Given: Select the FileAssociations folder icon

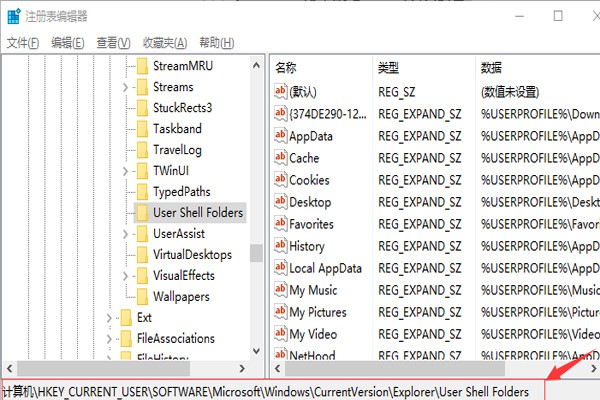Looking at the screenshot, I should click(x=126, y=339).
